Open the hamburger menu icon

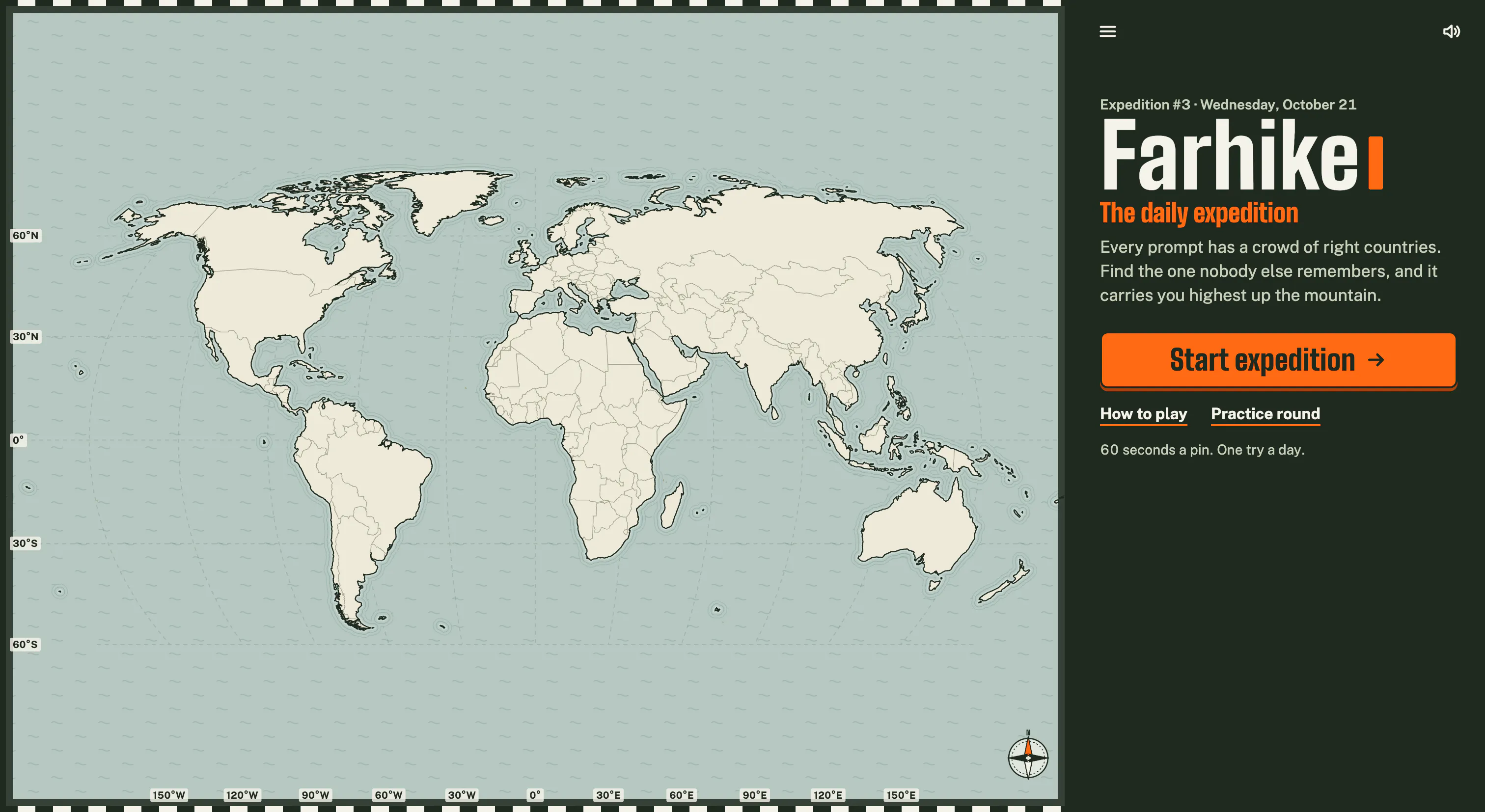[x=1107, y=32]
